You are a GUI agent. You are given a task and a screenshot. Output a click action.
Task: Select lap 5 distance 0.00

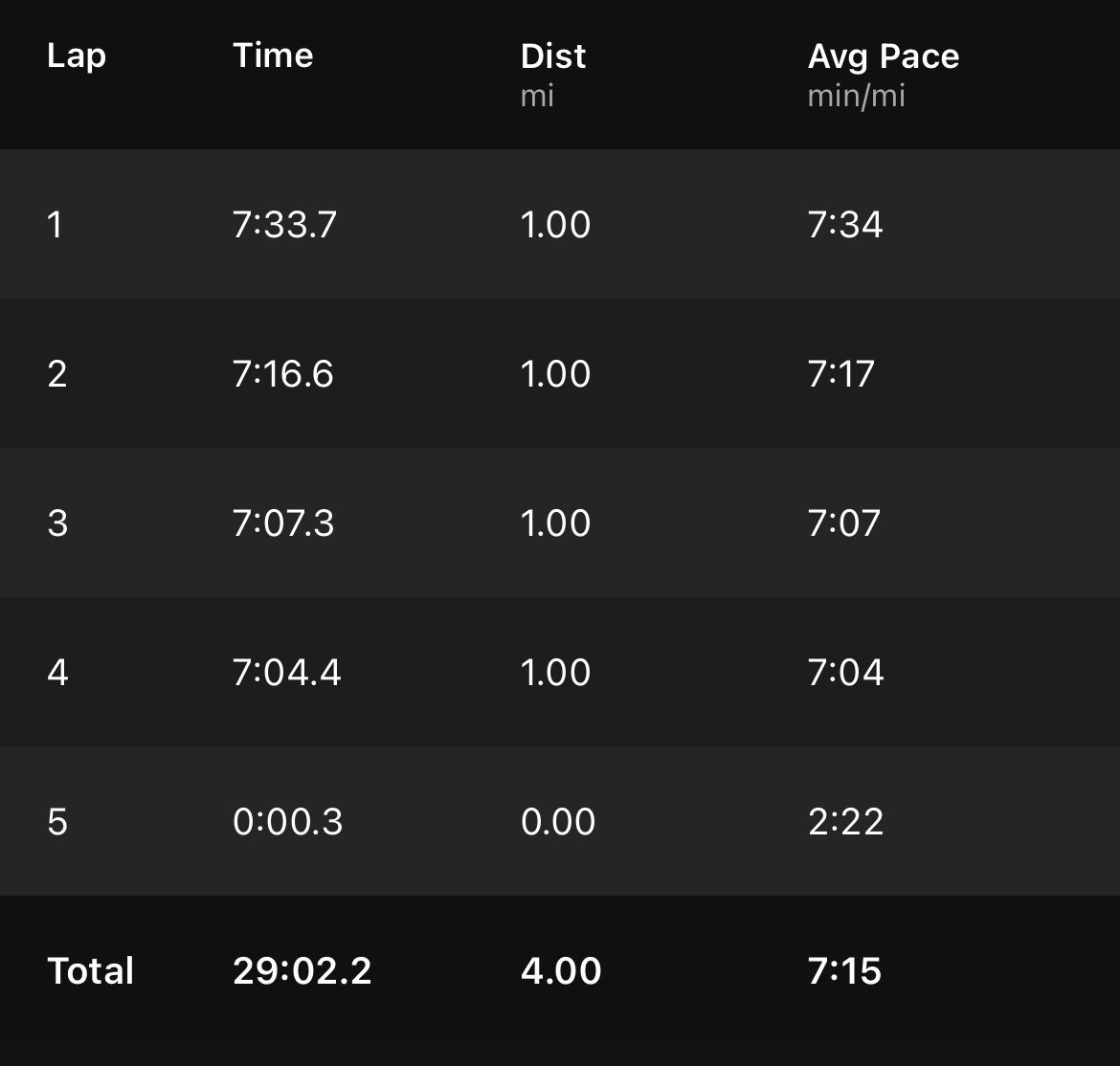(558, 822)
